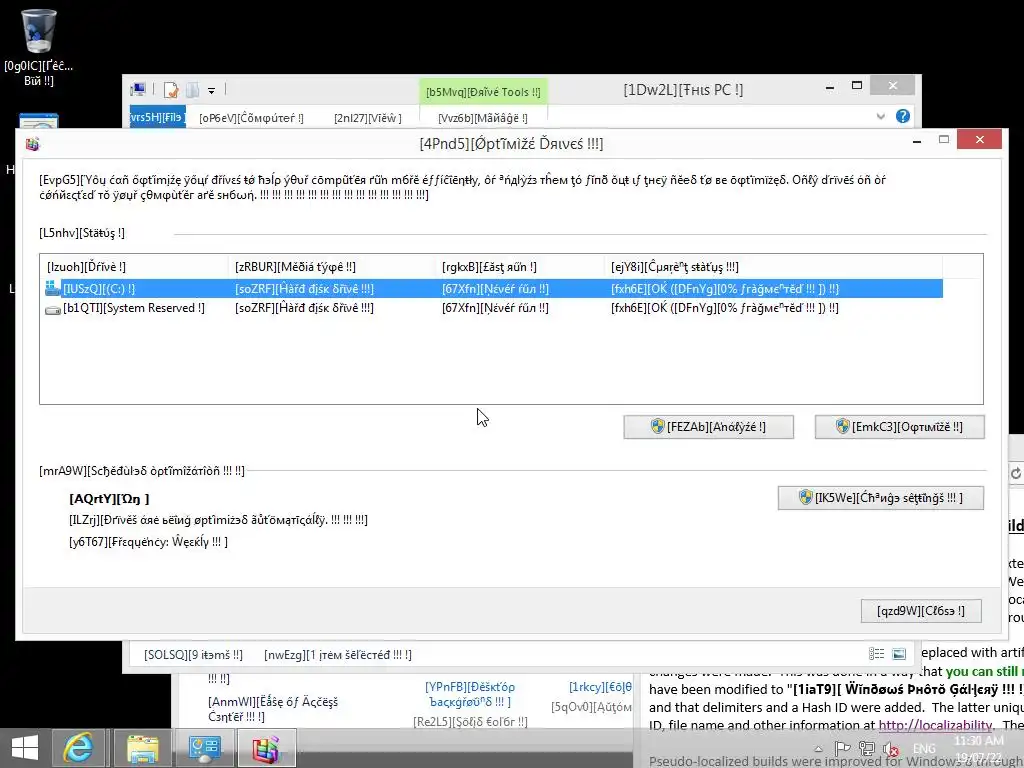Click Drives are being optimized automatically text
1024x768 pixels.
218,520
